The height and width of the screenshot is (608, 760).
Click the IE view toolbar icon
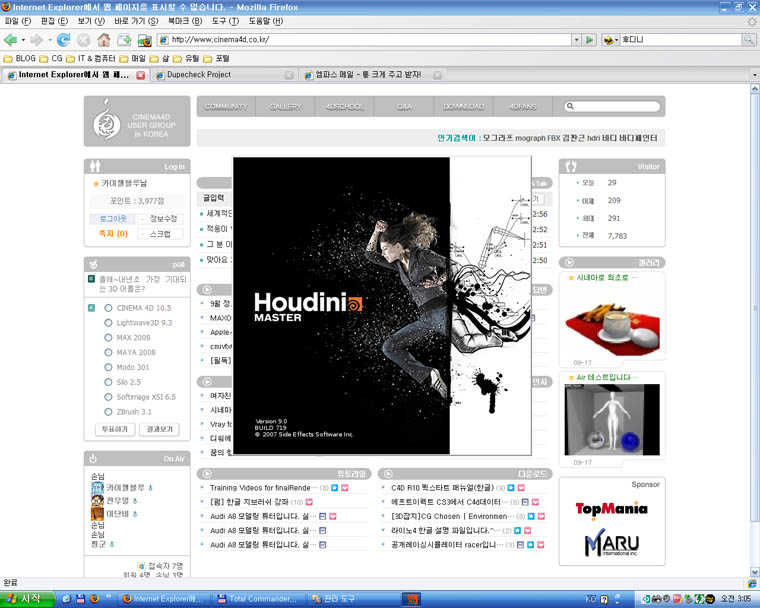(x=144, y=40)
